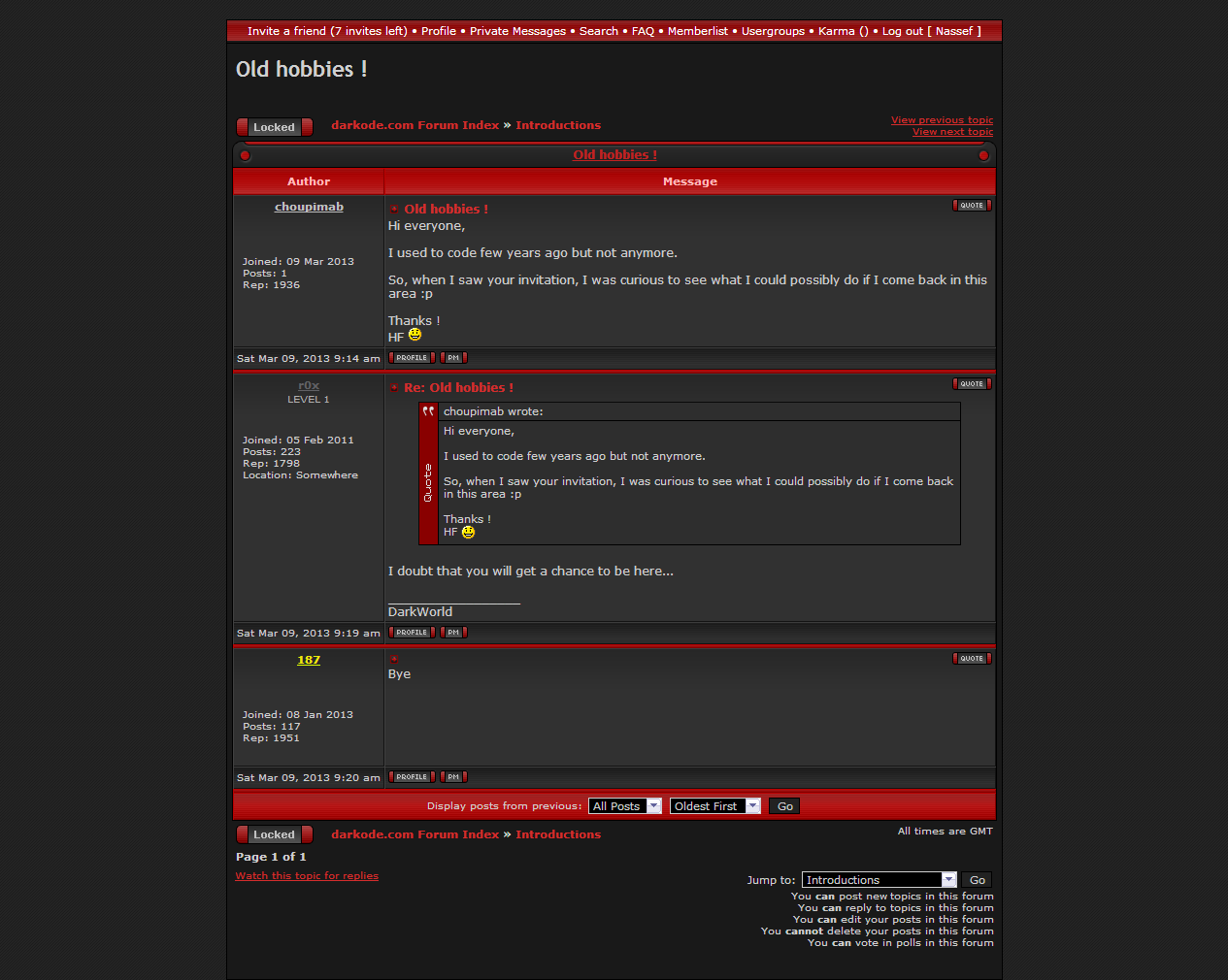Send PM to user 187 via PM icon
The height and width of the screenshot is (980, 1228).
[453, 777]
